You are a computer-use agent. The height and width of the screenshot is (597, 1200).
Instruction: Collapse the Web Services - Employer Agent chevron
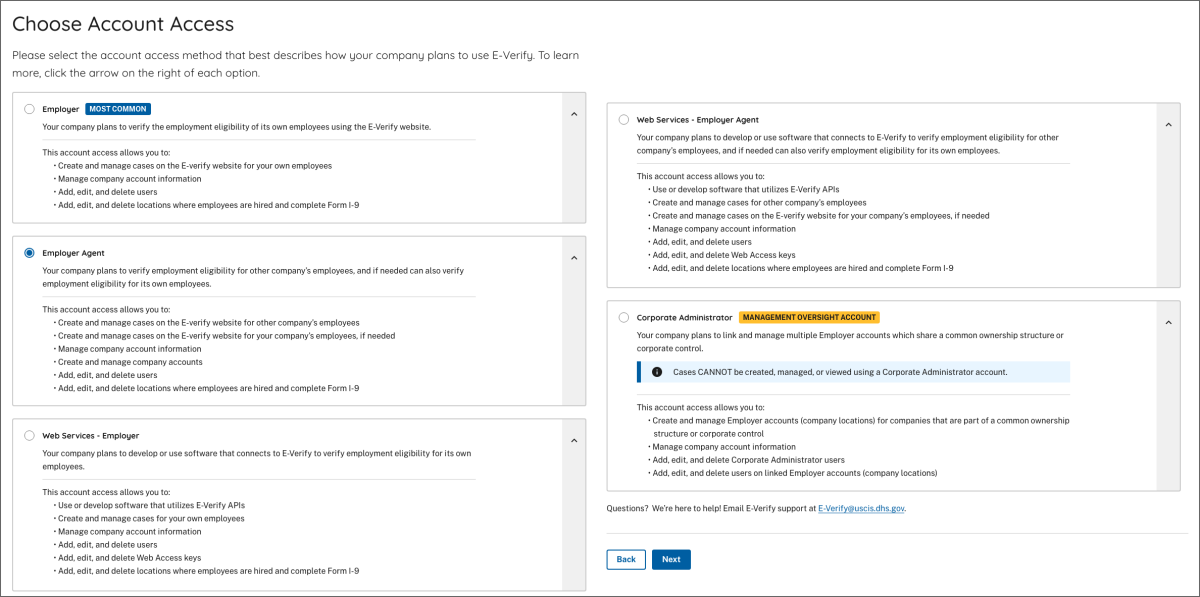(1168, 124)
